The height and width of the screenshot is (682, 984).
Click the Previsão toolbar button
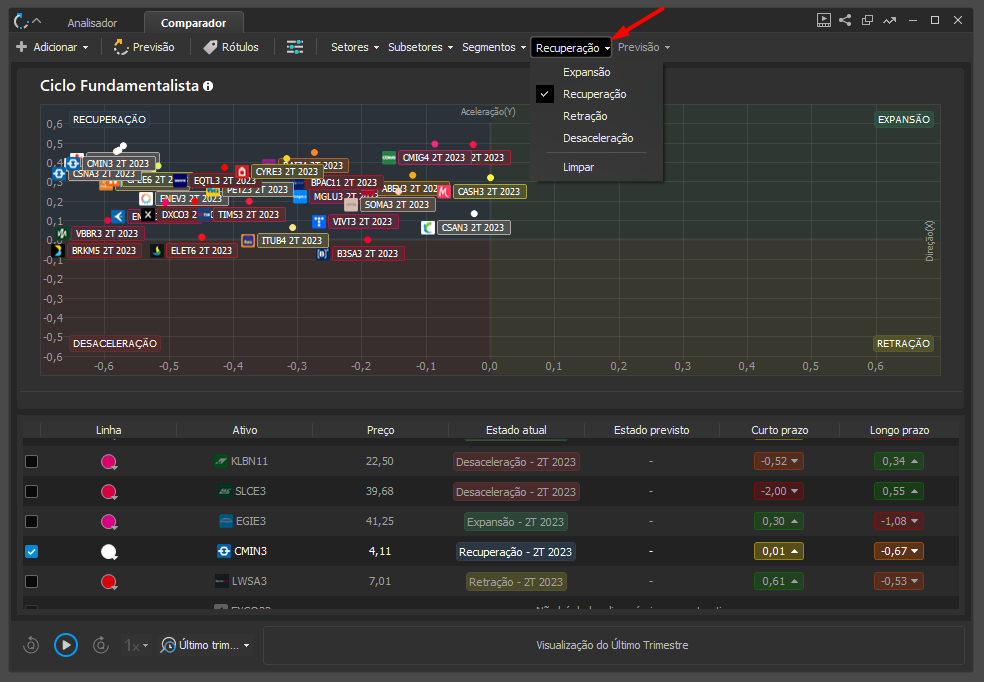pos(144,47)
